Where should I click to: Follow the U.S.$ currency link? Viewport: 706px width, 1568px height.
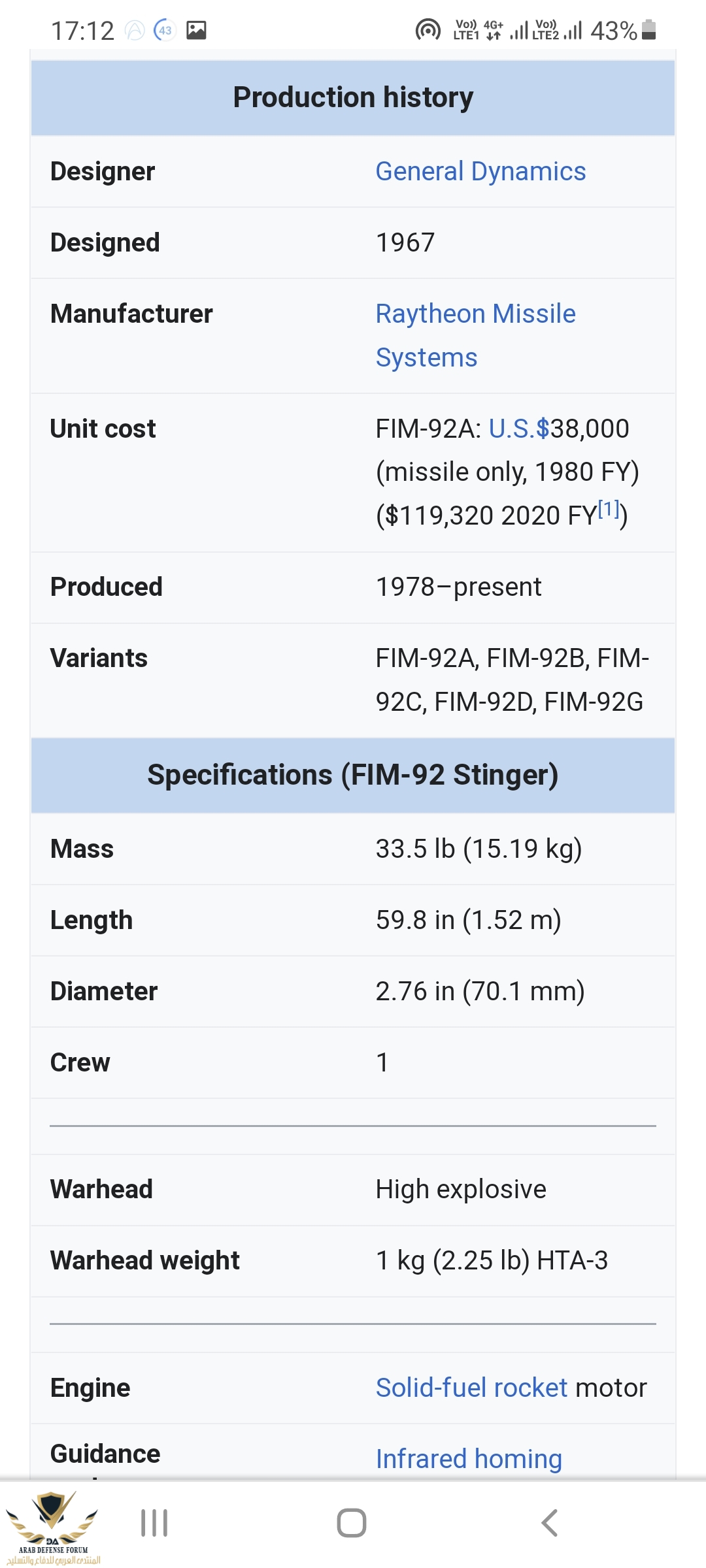click(518, 429)
